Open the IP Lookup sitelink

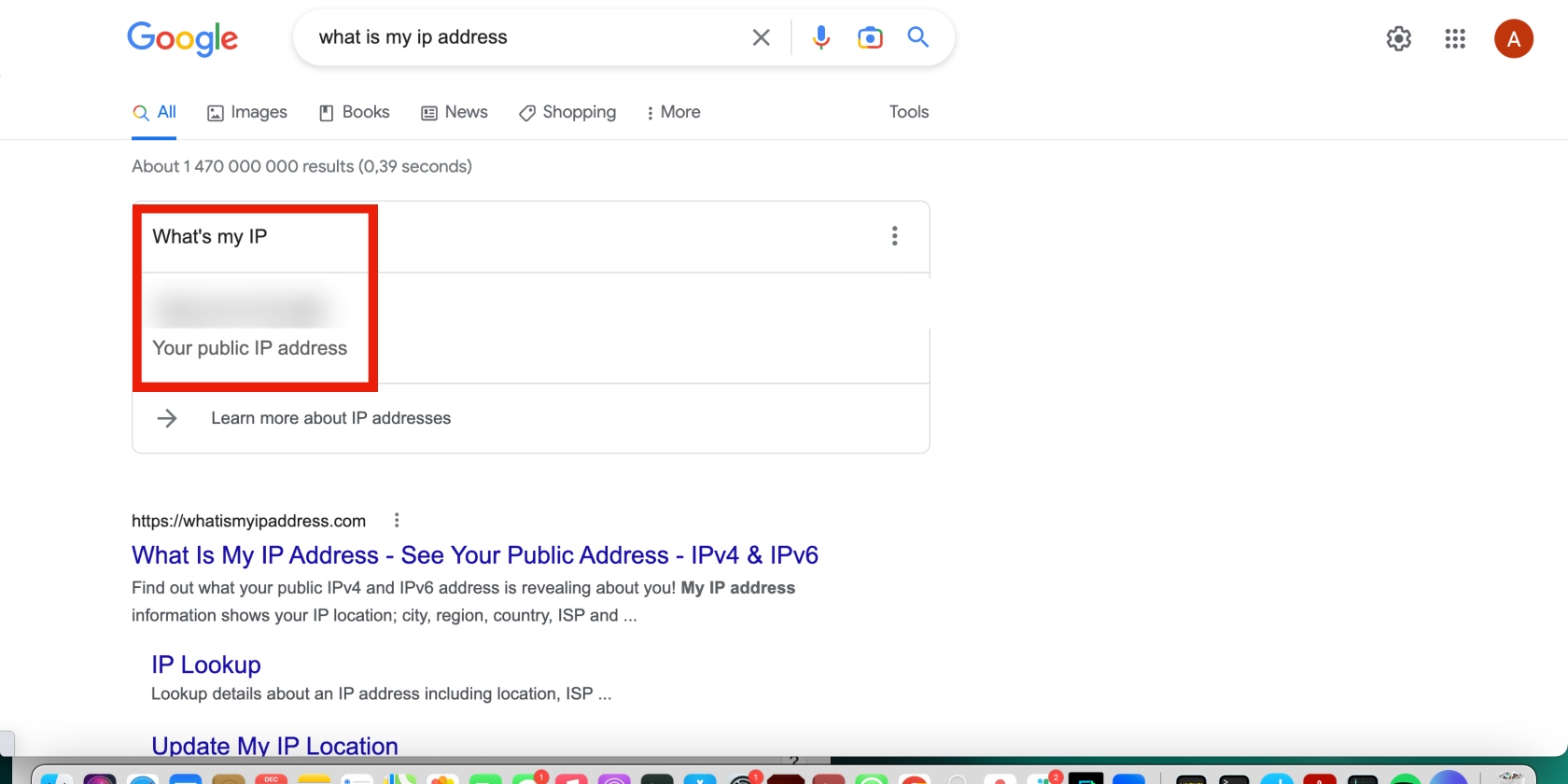(x=206, y=665)
